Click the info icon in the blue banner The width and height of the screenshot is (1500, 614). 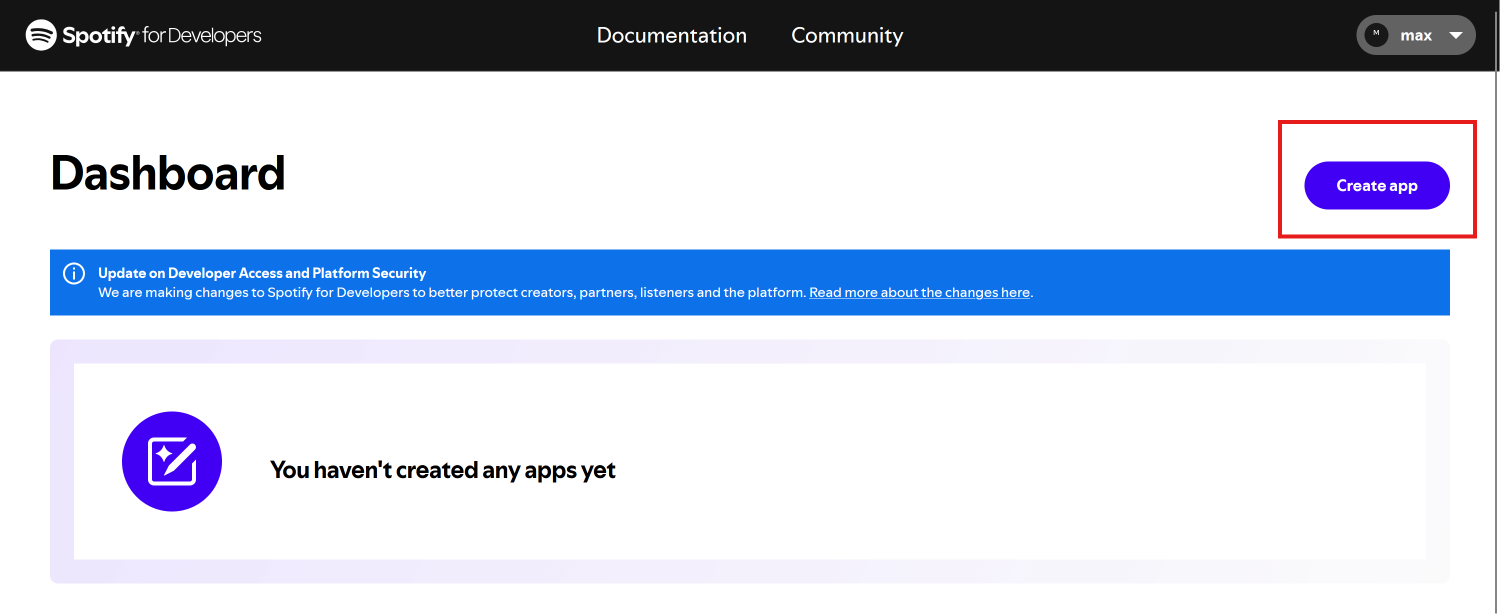74,273
